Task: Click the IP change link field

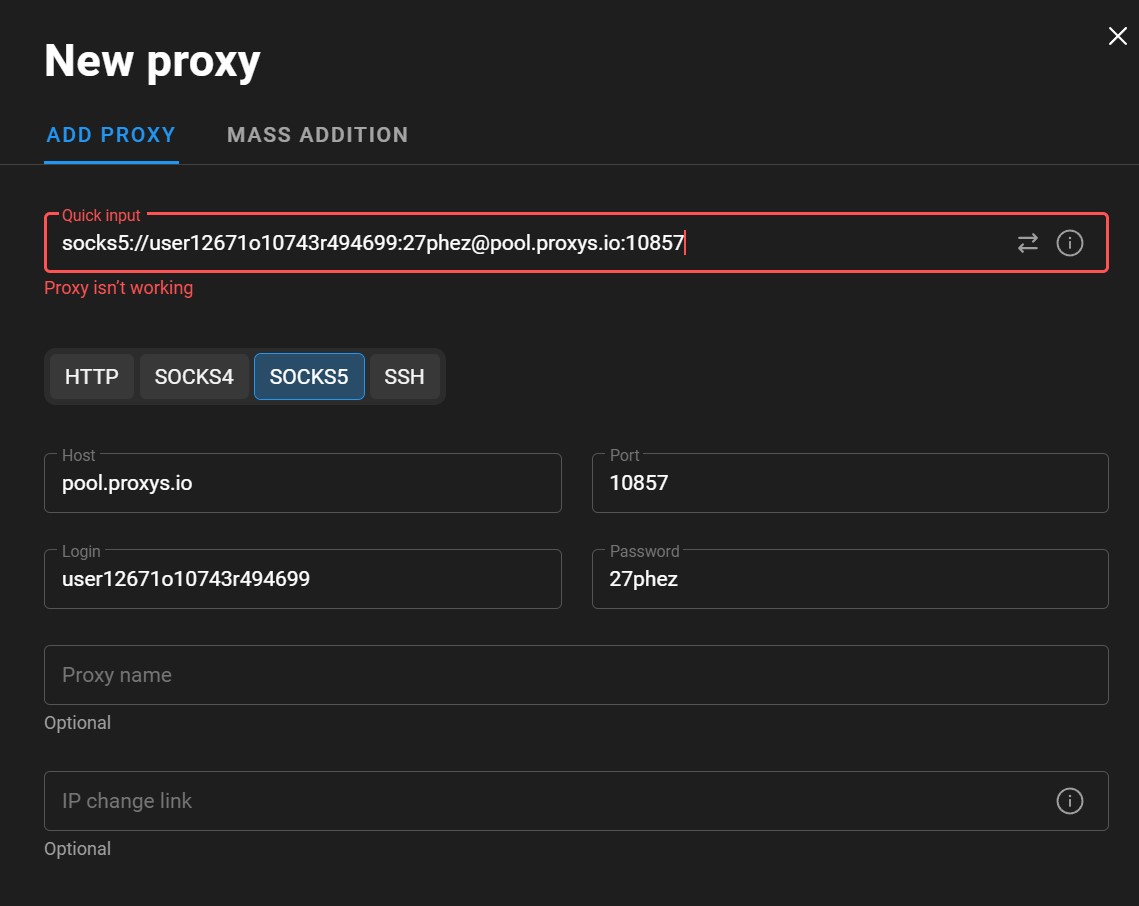Action: [x=500, y=800]
